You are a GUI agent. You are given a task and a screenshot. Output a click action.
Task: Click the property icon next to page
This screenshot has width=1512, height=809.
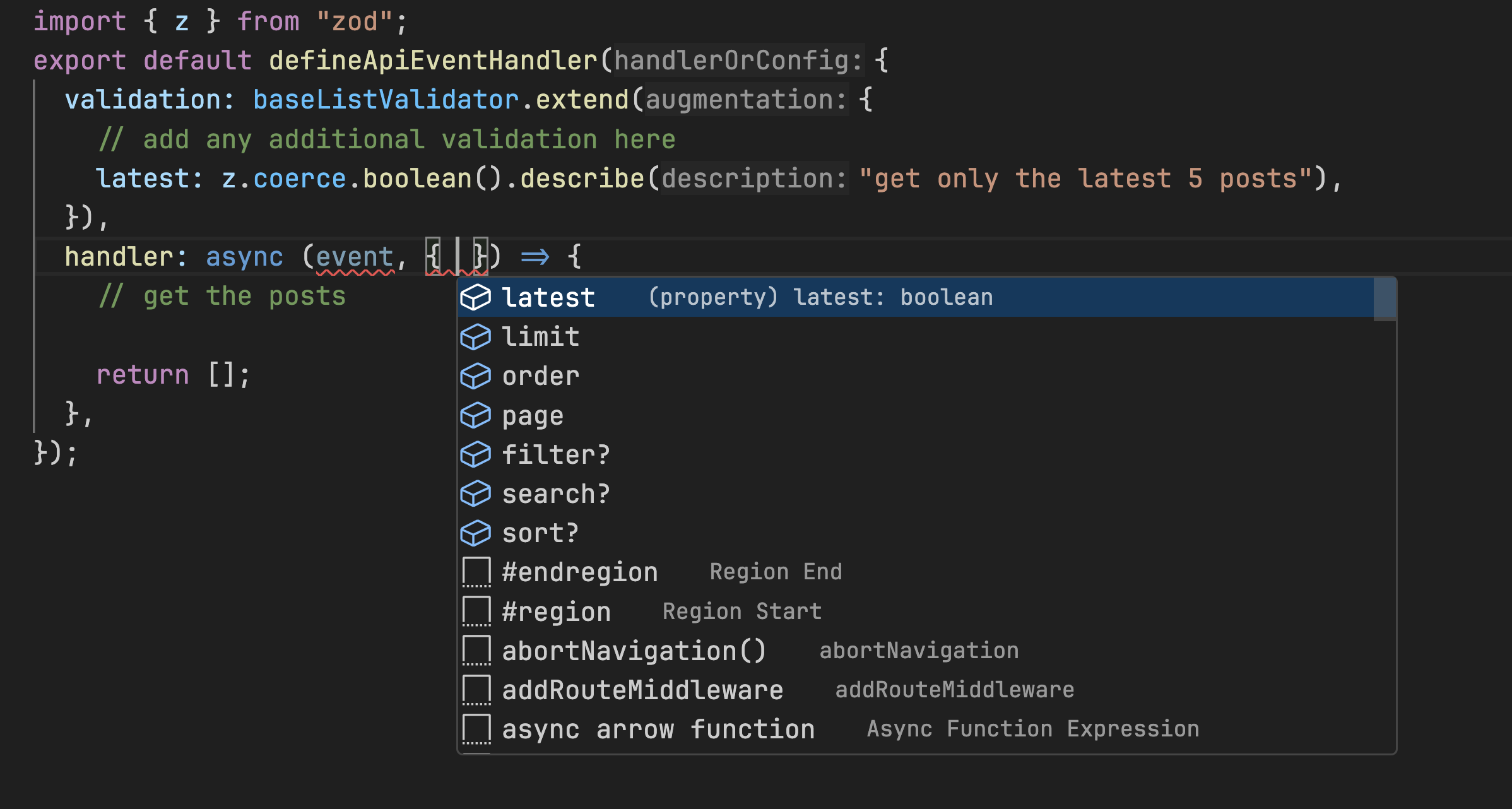[x=475, y=416]
